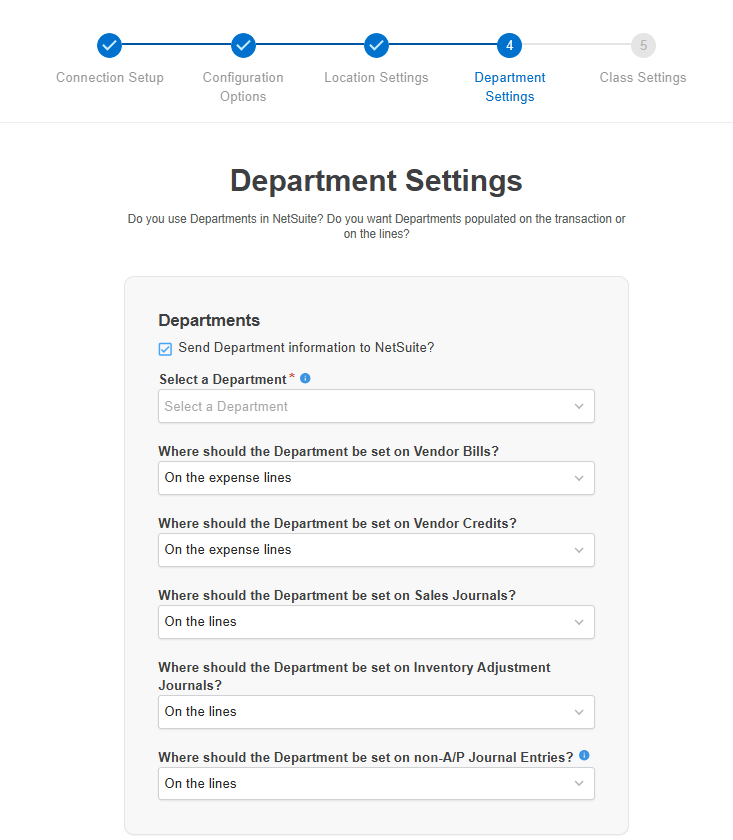Go to the Connection Setup step label
The width and height of the screenshot is (733, 840).
point(110,78)
